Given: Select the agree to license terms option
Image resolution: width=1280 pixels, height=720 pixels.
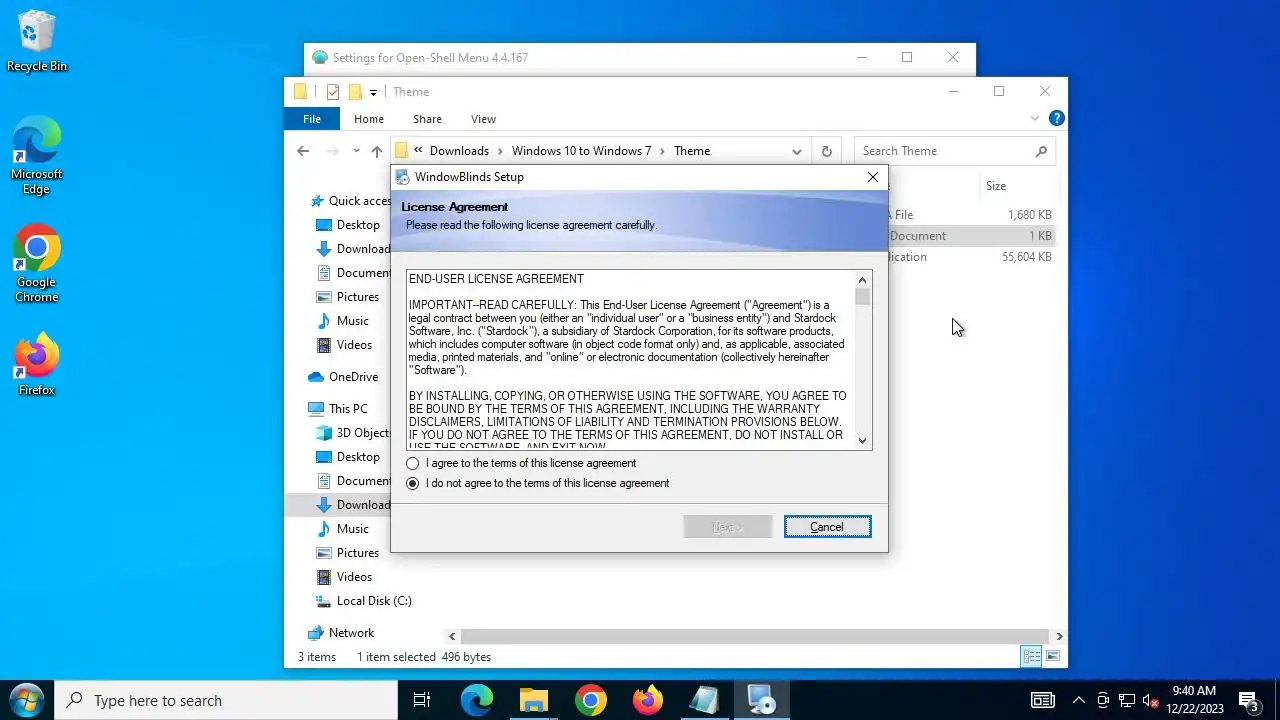Looking at the screenshot, I should pos(413,464).
